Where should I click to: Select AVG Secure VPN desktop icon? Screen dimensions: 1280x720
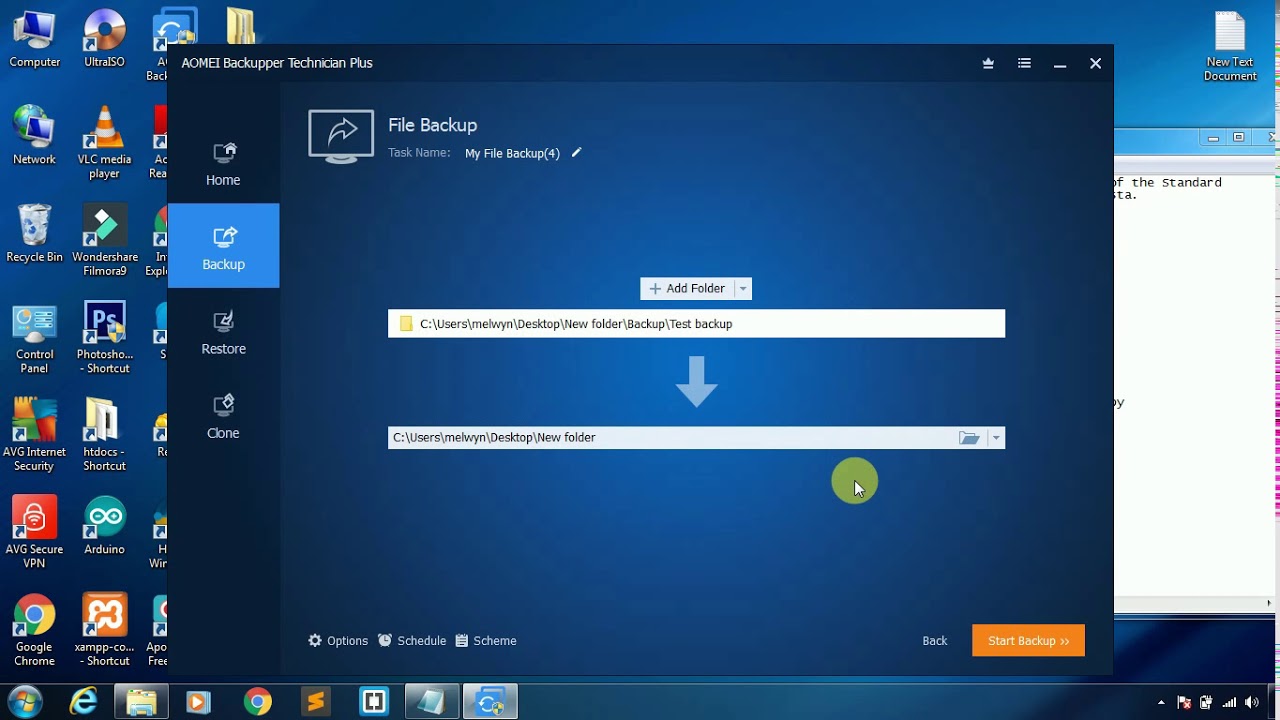pyautogui.click(x=35, y=532)
